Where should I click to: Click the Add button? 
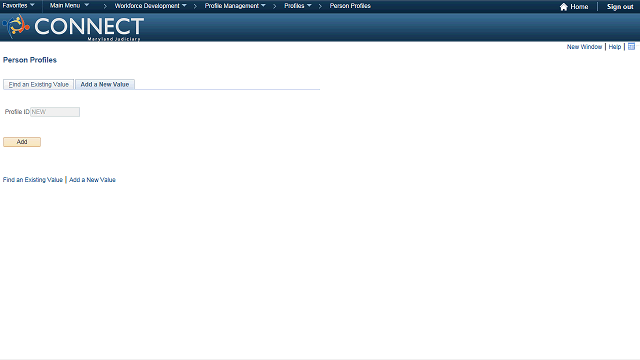coord(22,142)
